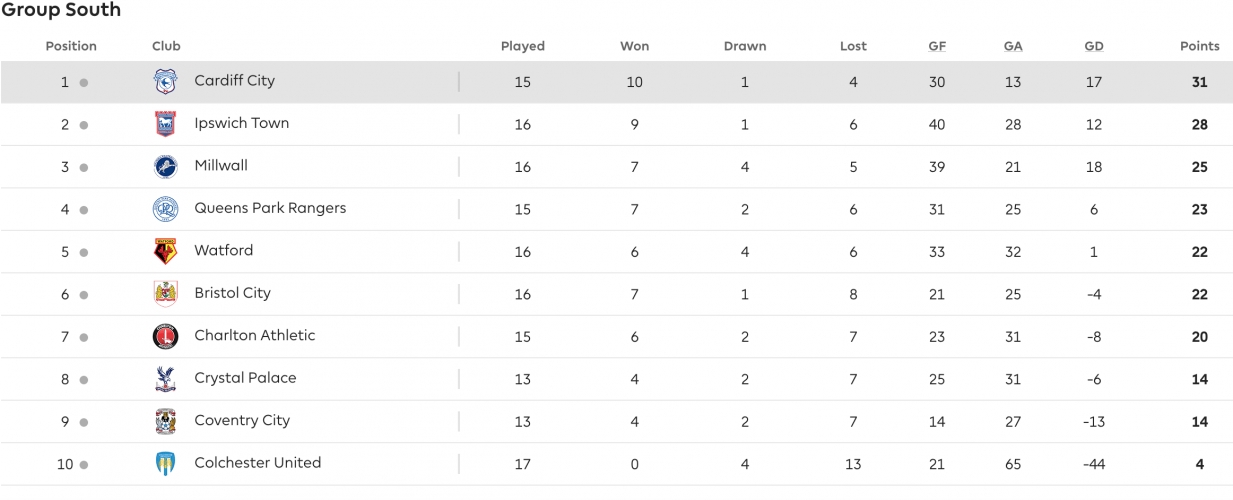This screenshot has width=1233, height=500.
Task: Open the Cardiff City team link
Action: 235,80
